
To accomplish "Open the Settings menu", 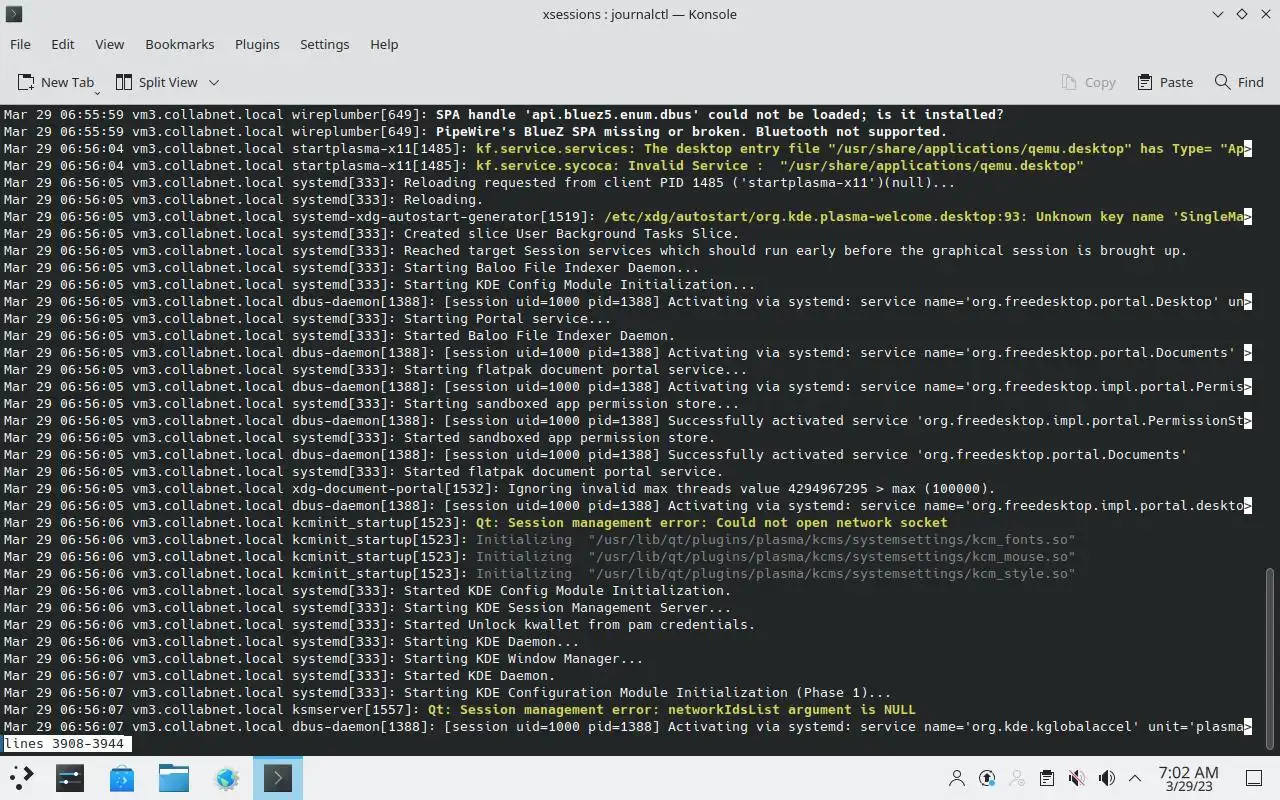I will [325, 44].
